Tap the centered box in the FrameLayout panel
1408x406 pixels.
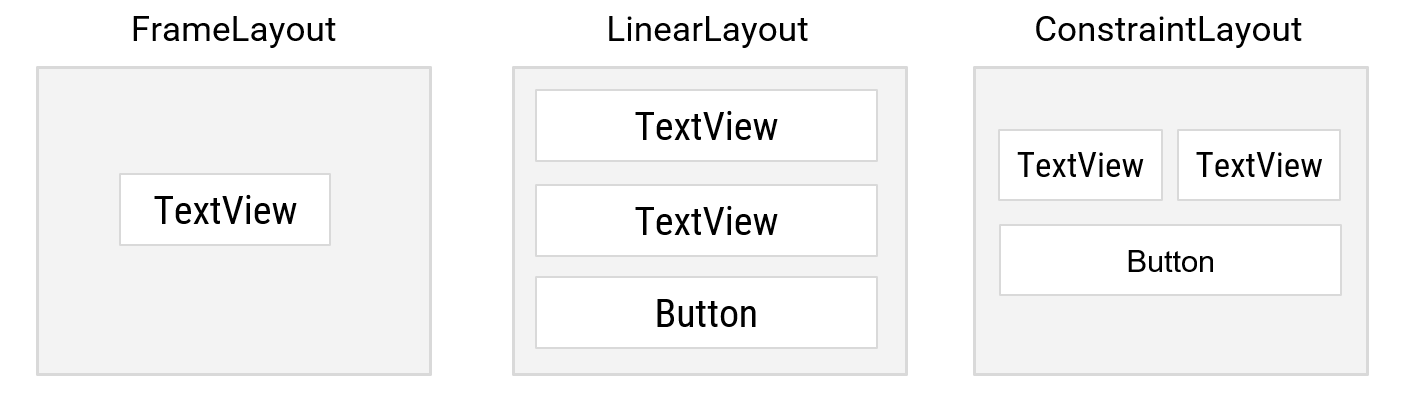pyautogui.click(x=225, y=210)
